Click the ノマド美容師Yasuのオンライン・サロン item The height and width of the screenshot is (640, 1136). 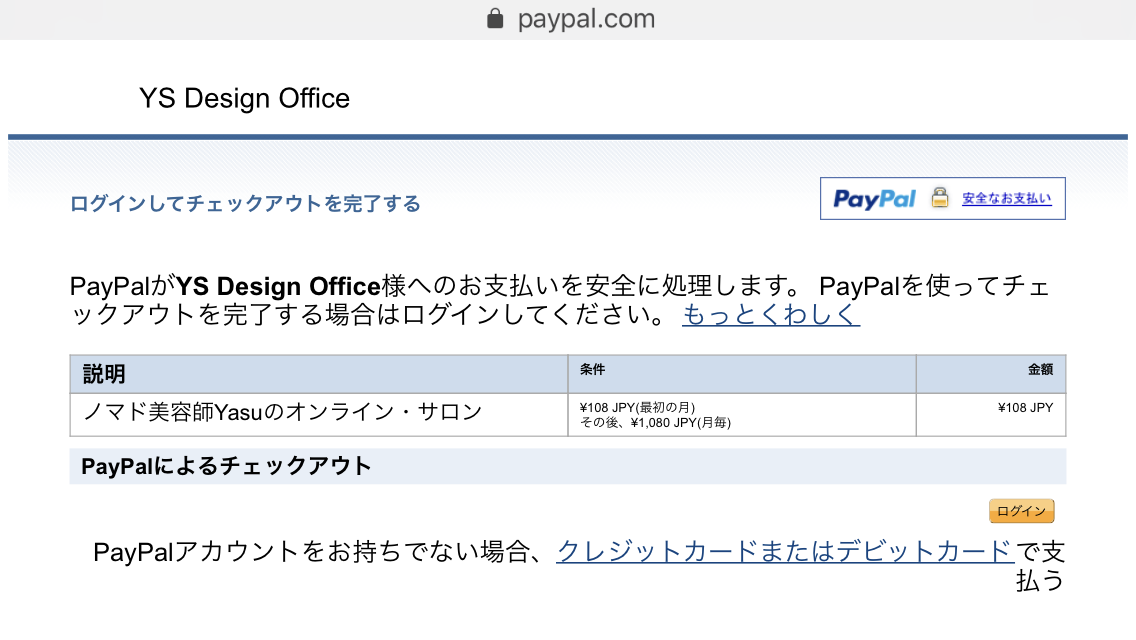283,412
